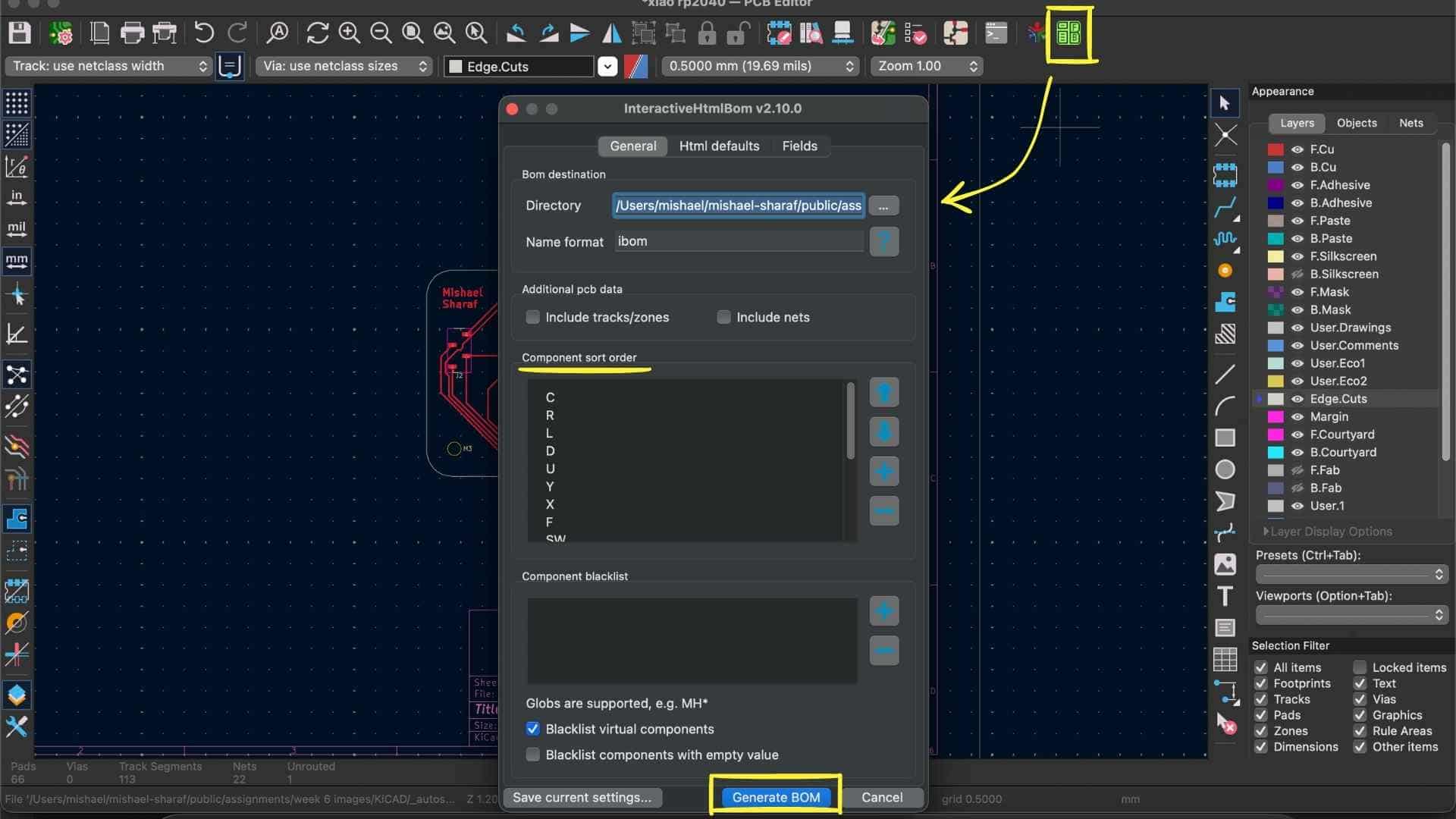Click the Print icon in toolbar
The height and width of the screenshot is (819, 1456).
(132, 33)
